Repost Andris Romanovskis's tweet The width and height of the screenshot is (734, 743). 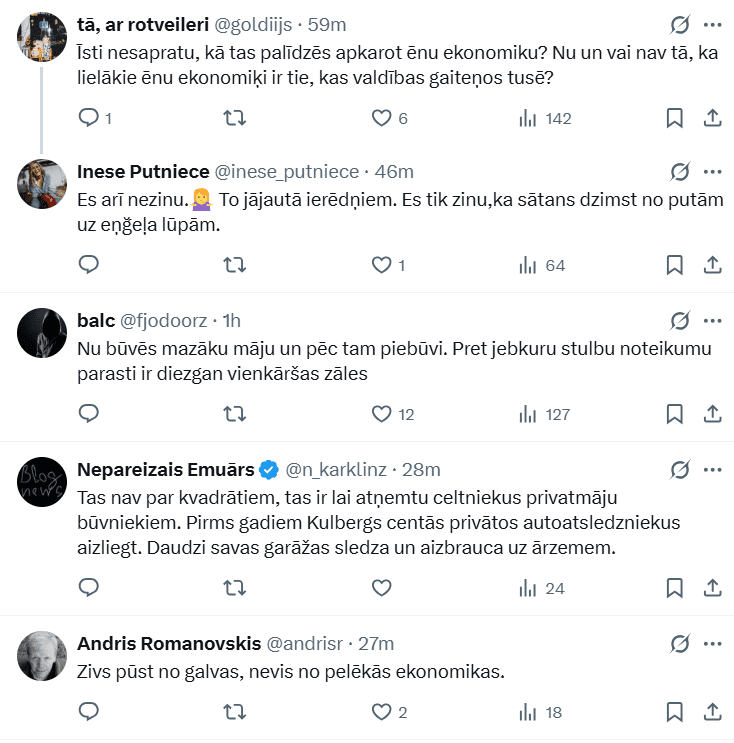point(234,712)
